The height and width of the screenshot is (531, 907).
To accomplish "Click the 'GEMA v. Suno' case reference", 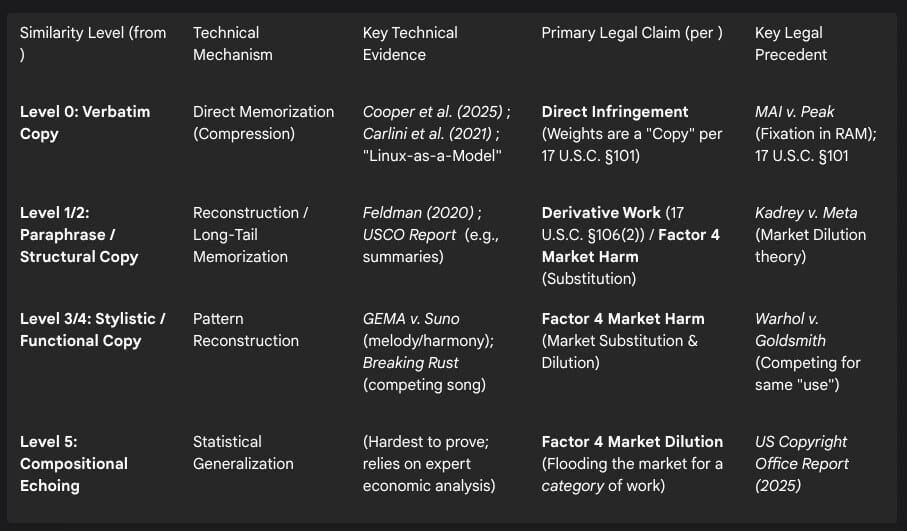I will pyautogui.click(x=411, y=319).
